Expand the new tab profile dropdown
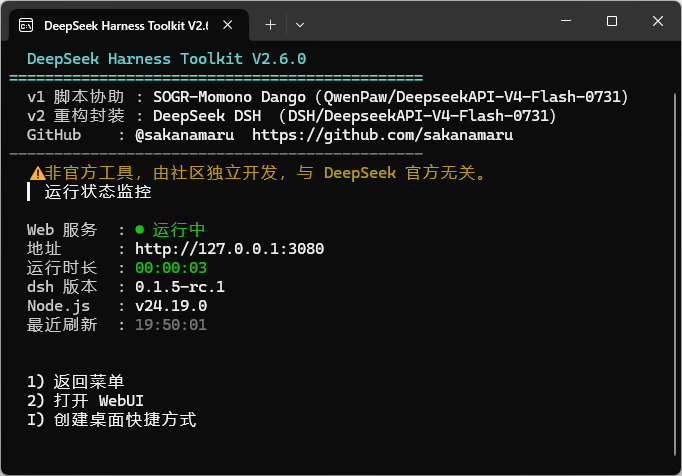Image resolution: width=682 pixels, height=476 pixels. point(300,25)
